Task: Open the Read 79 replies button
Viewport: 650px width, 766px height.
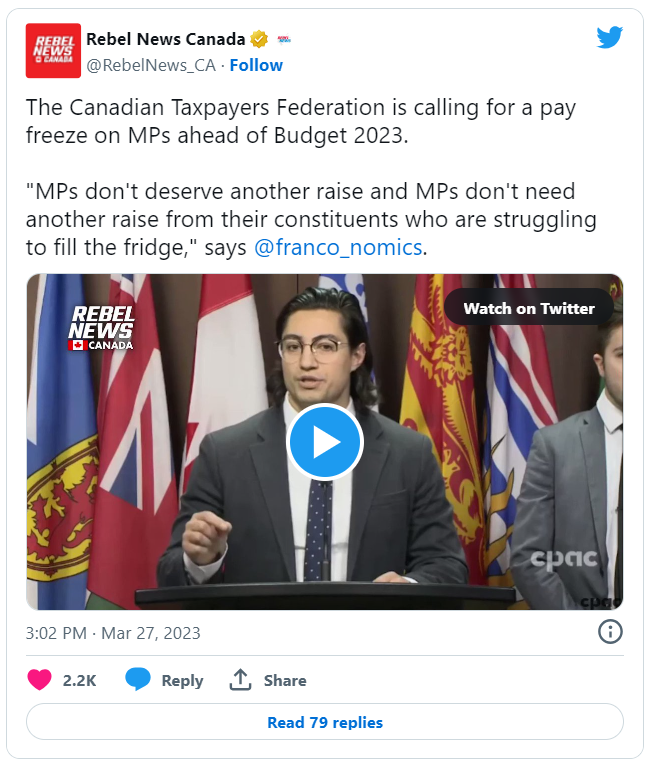Action: 325,722
